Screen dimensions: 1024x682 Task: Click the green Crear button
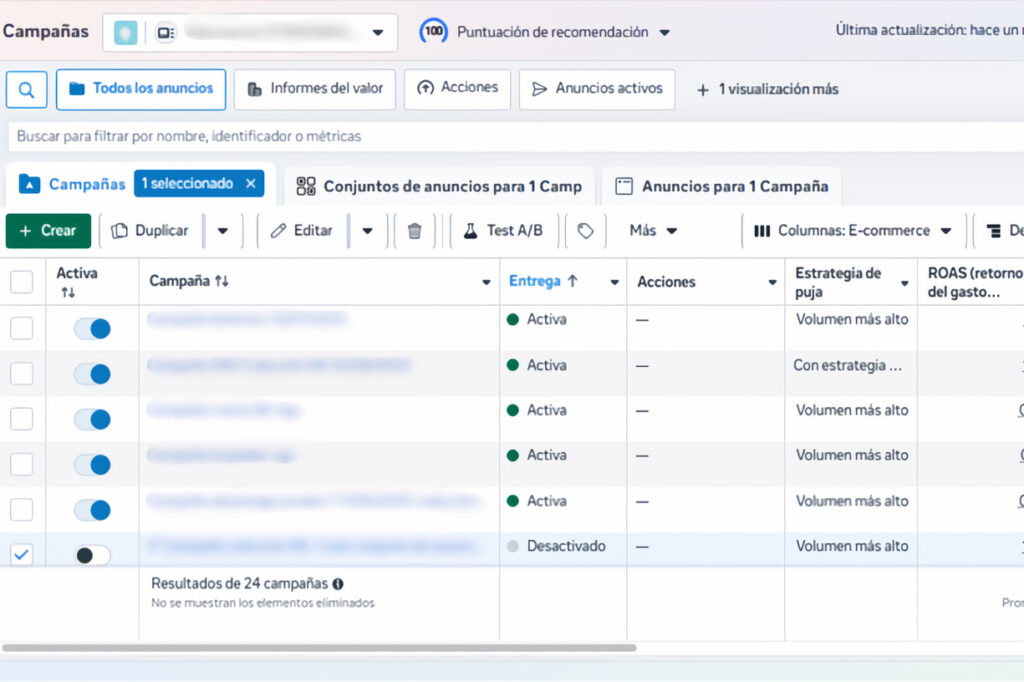click(48, 231)
